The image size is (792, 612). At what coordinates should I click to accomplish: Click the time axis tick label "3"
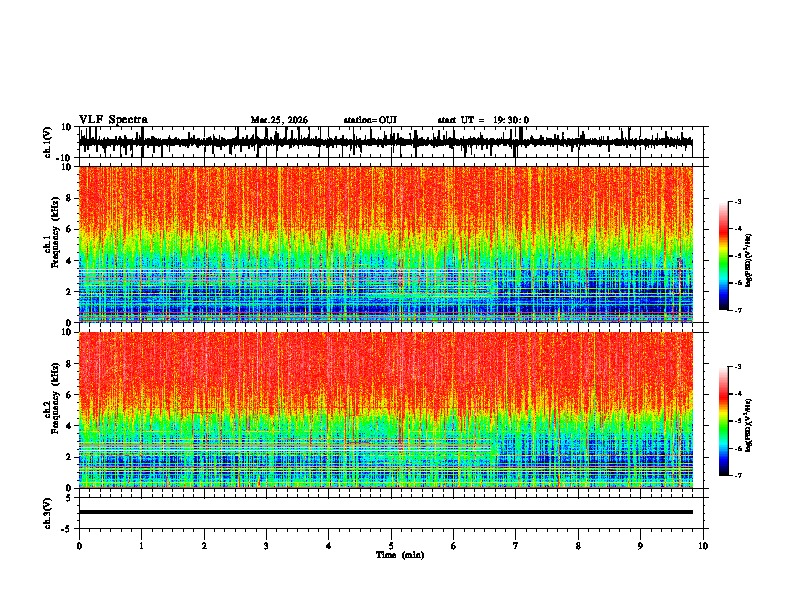(x=266, y=546)
